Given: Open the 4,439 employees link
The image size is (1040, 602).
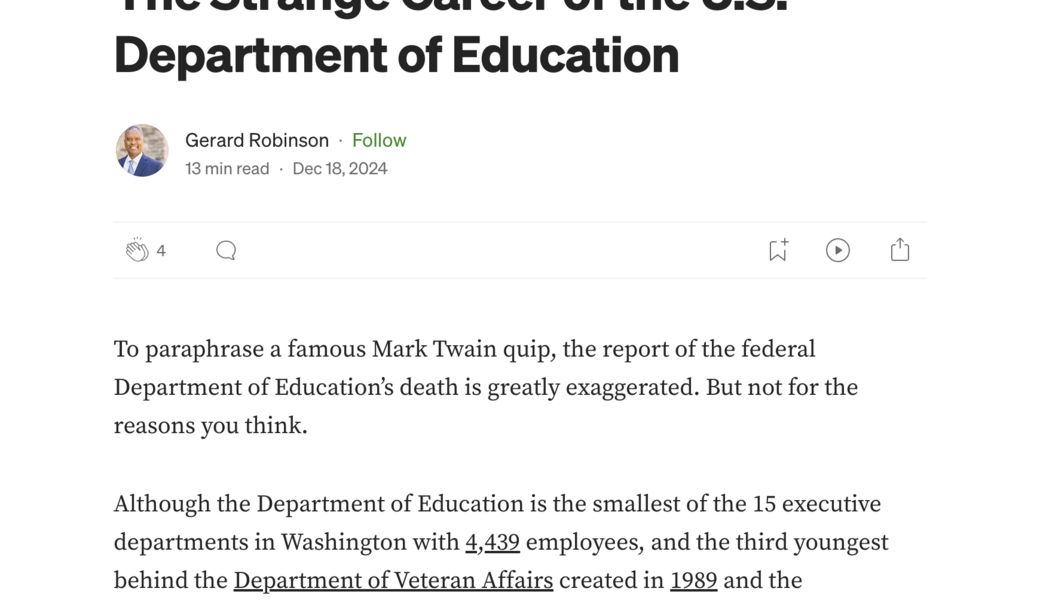Looking at the screenshot, I should [492, 543].
